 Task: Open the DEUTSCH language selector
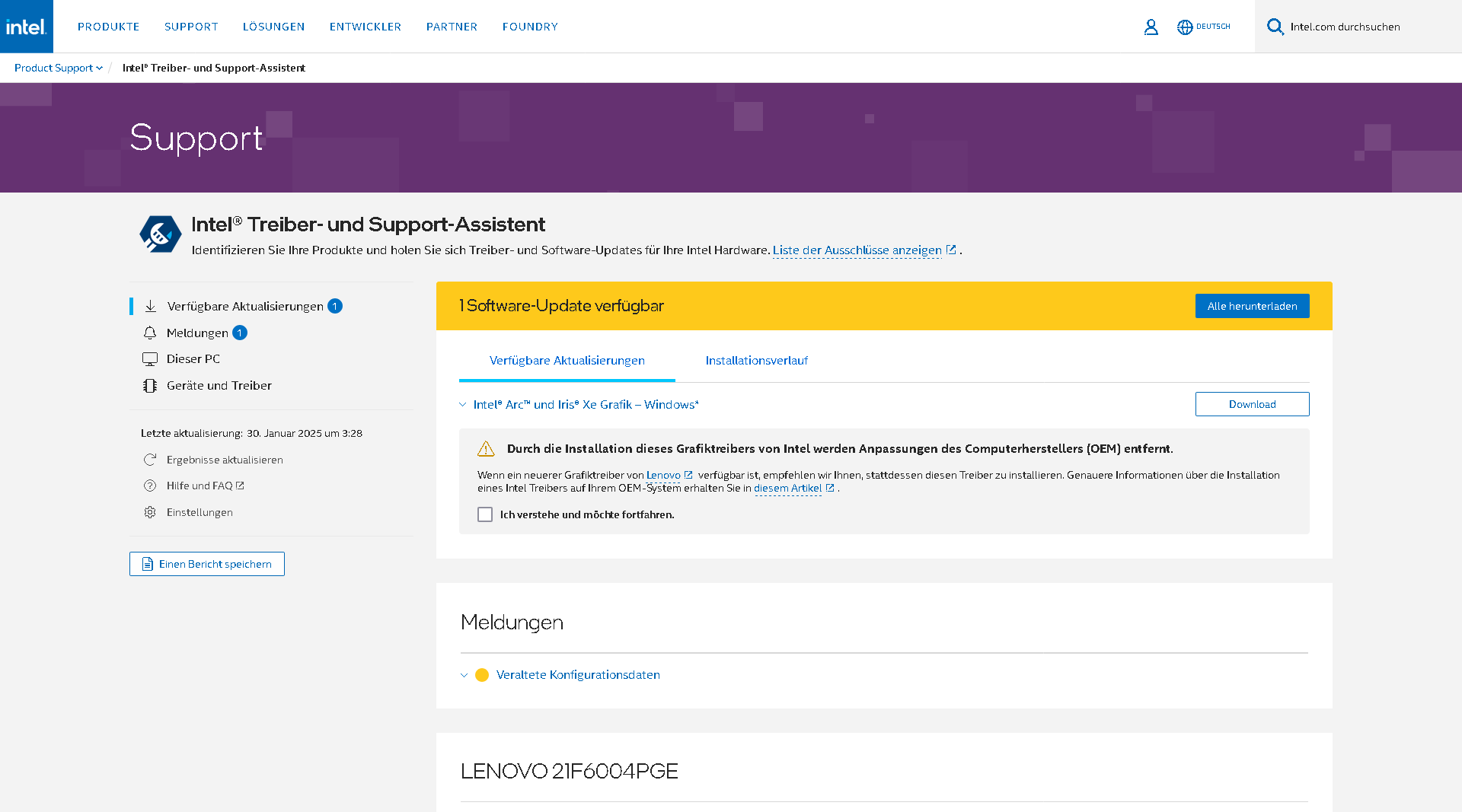coord(1204,27)
